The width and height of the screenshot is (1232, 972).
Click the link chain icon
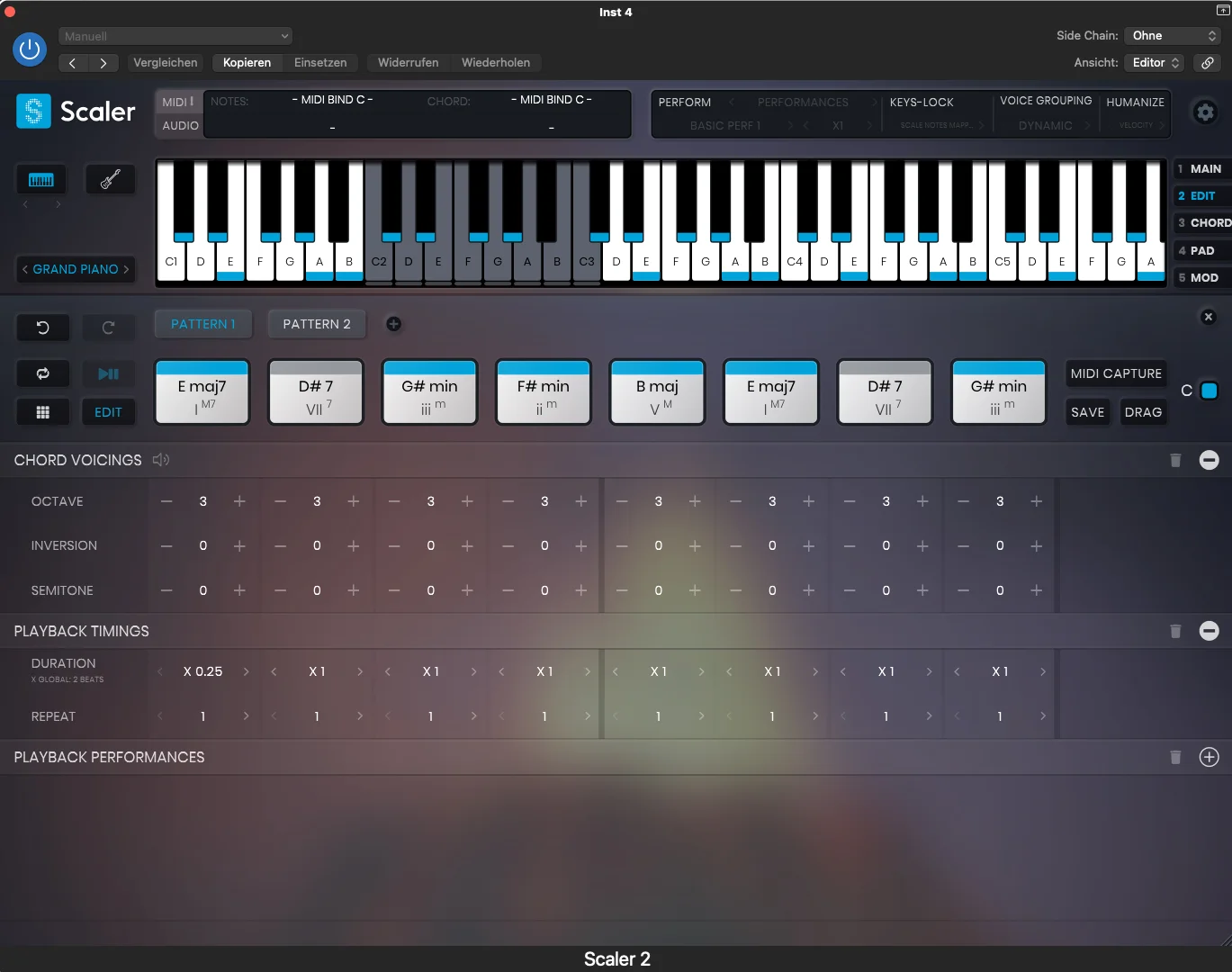point(1208,62)
